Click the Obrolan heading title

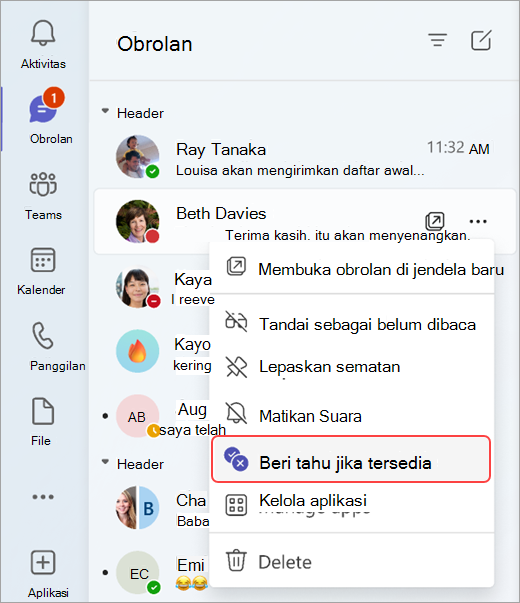[155, 44]
